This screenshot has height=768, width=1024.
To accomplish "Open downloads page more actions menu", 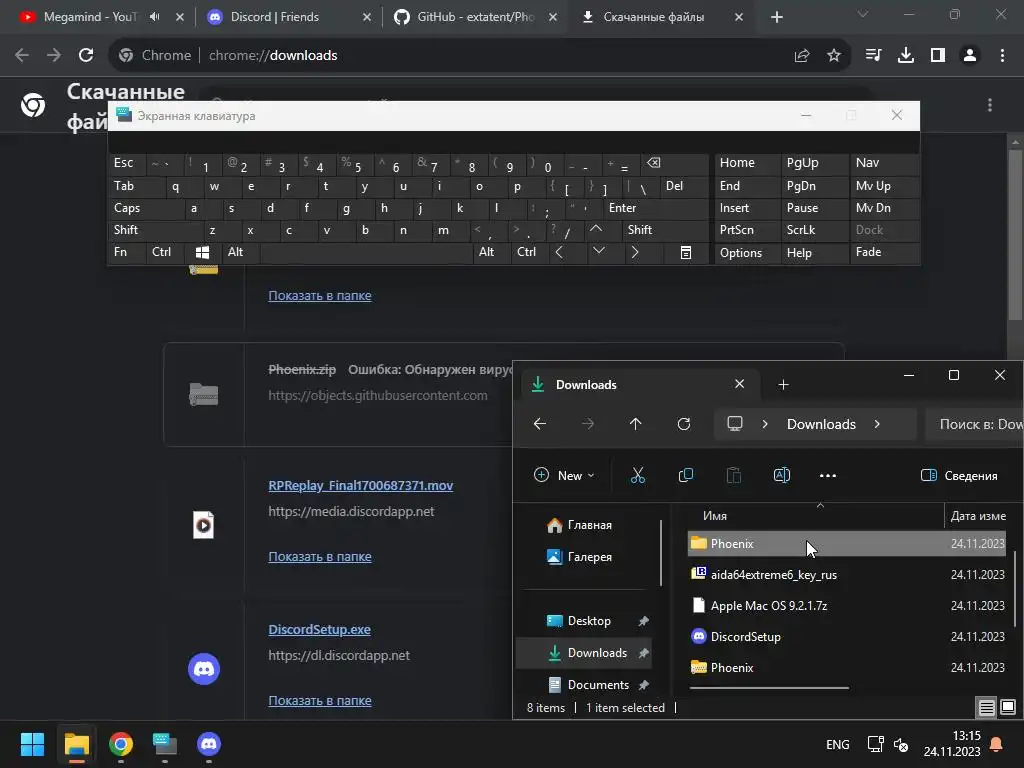I will (990, 105).
